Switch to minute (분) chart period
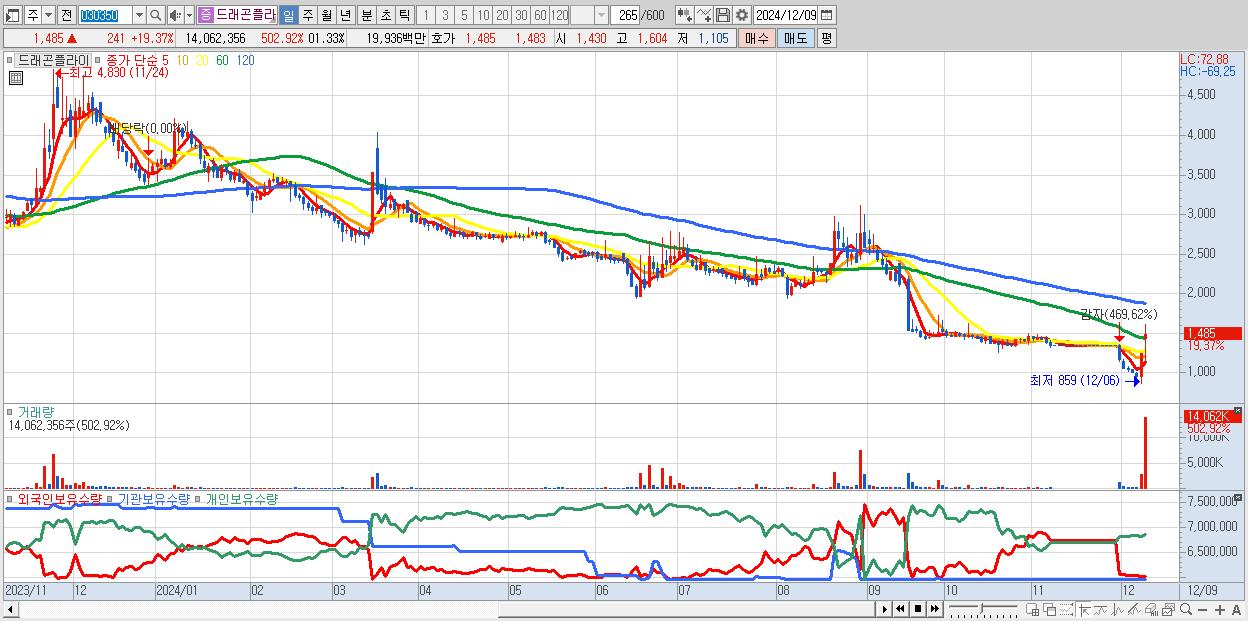The image size is (1248, 621). click(367, 15)
